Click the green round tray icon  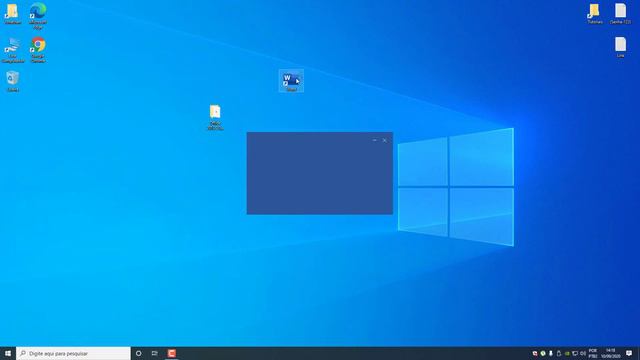pos(543,353)
